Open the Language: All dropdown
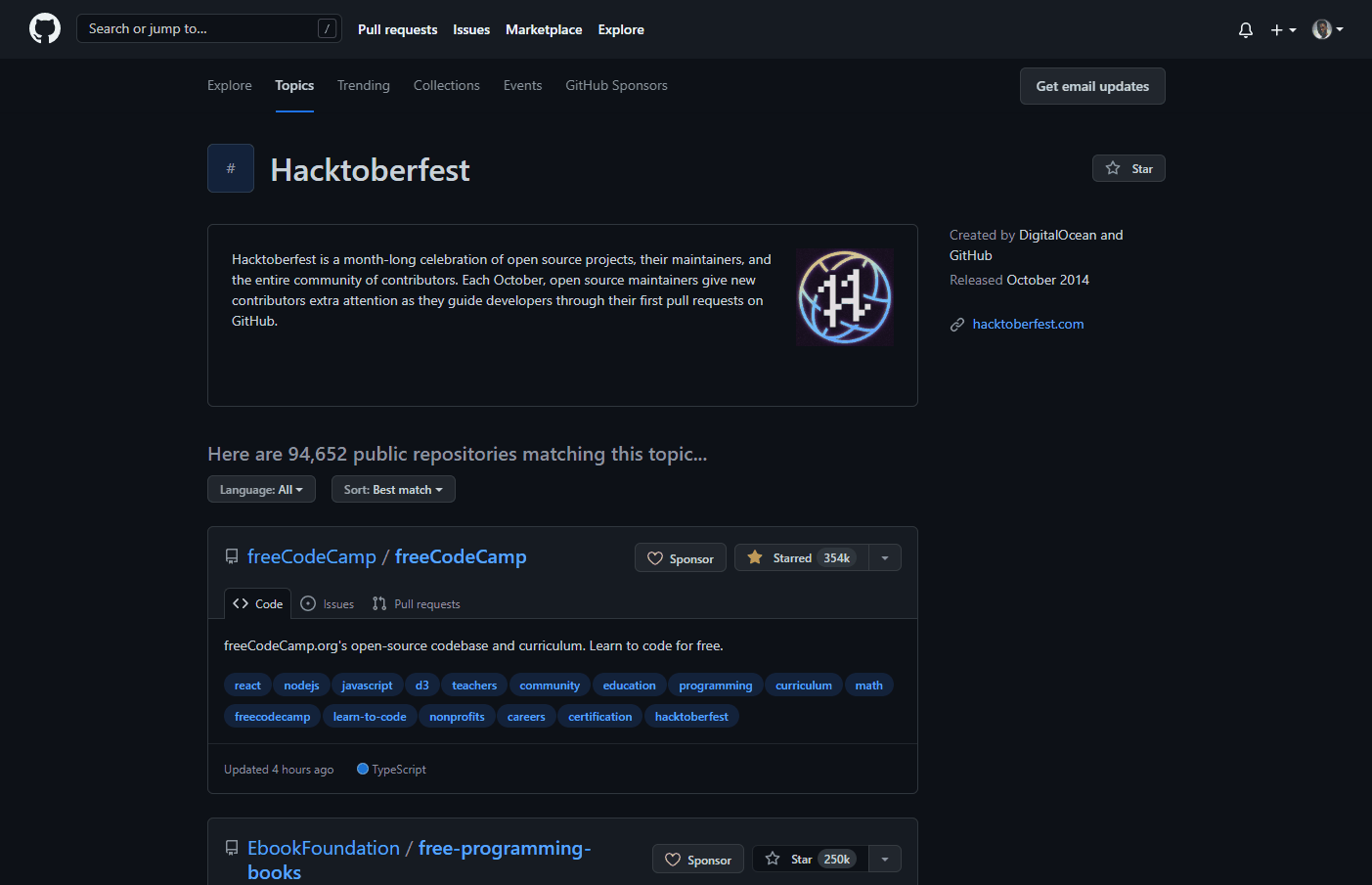This screenshot has height=885, width=1372. pyautogui.click(x=261, y=489)
